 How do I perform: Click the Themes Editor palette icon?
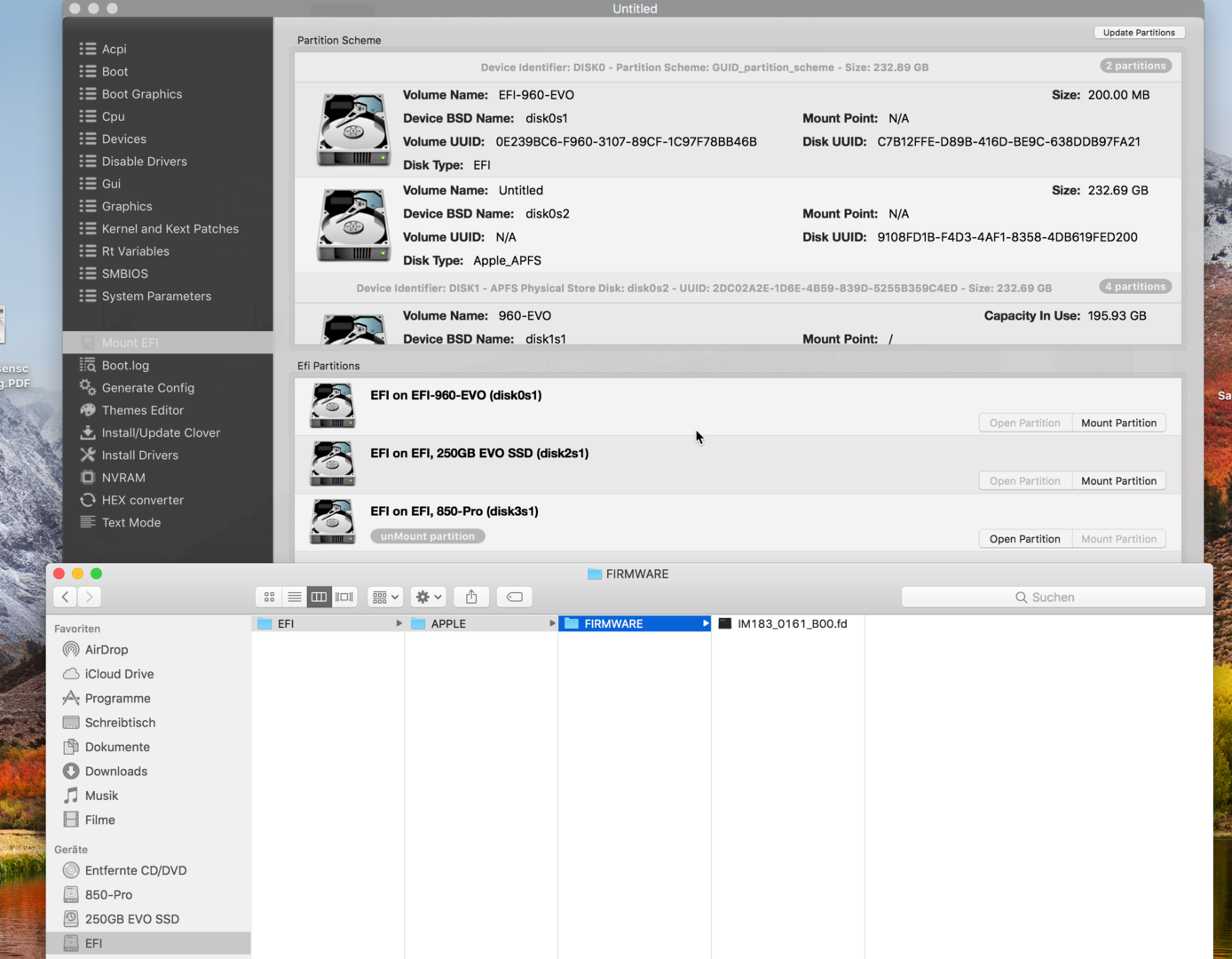pyautogui.click(x=88, y=409)
